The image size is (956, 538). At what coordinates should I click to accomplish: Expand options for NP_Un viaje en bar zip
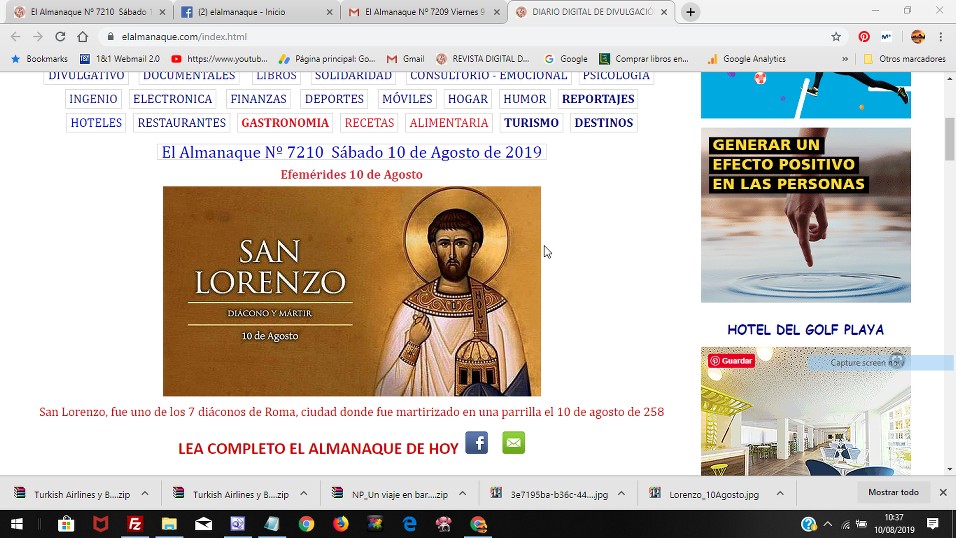pos(462,493)
